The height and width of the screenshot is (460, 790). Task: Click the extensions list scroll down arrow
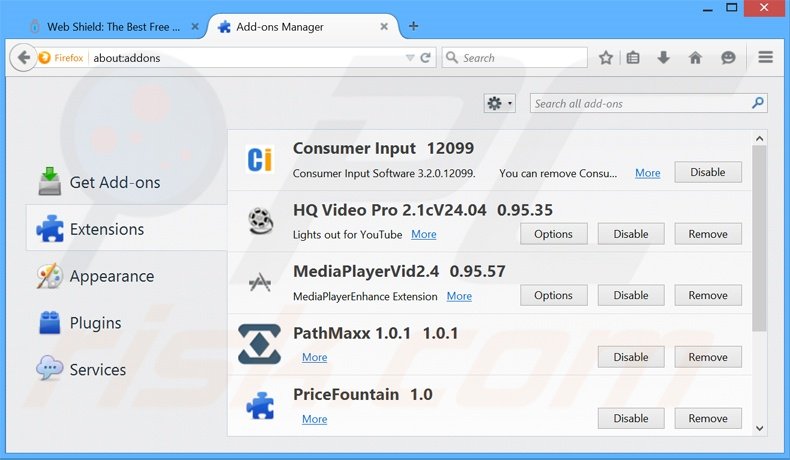point(759,428)
